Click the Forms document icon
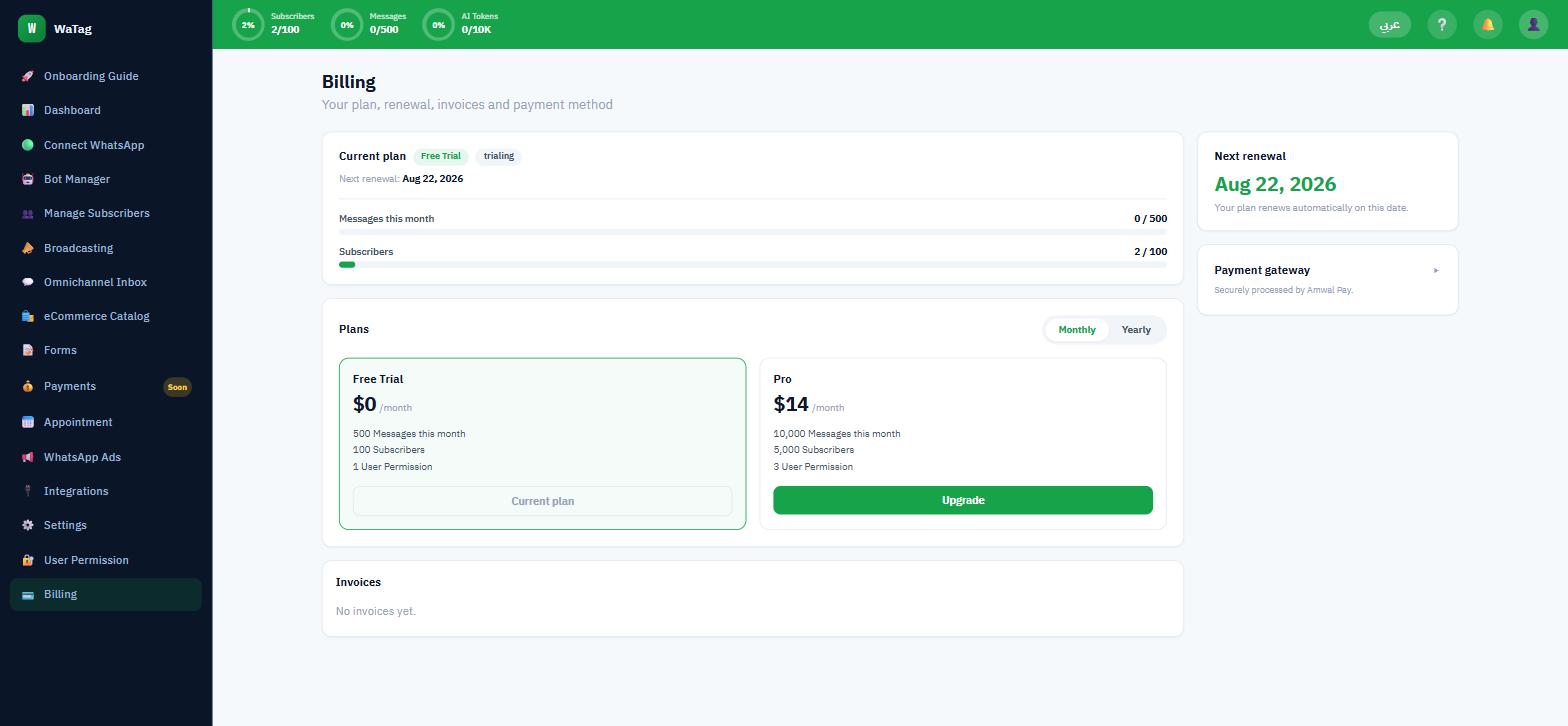This screenshot has width=1568, height=726. [x=28, y=350]
